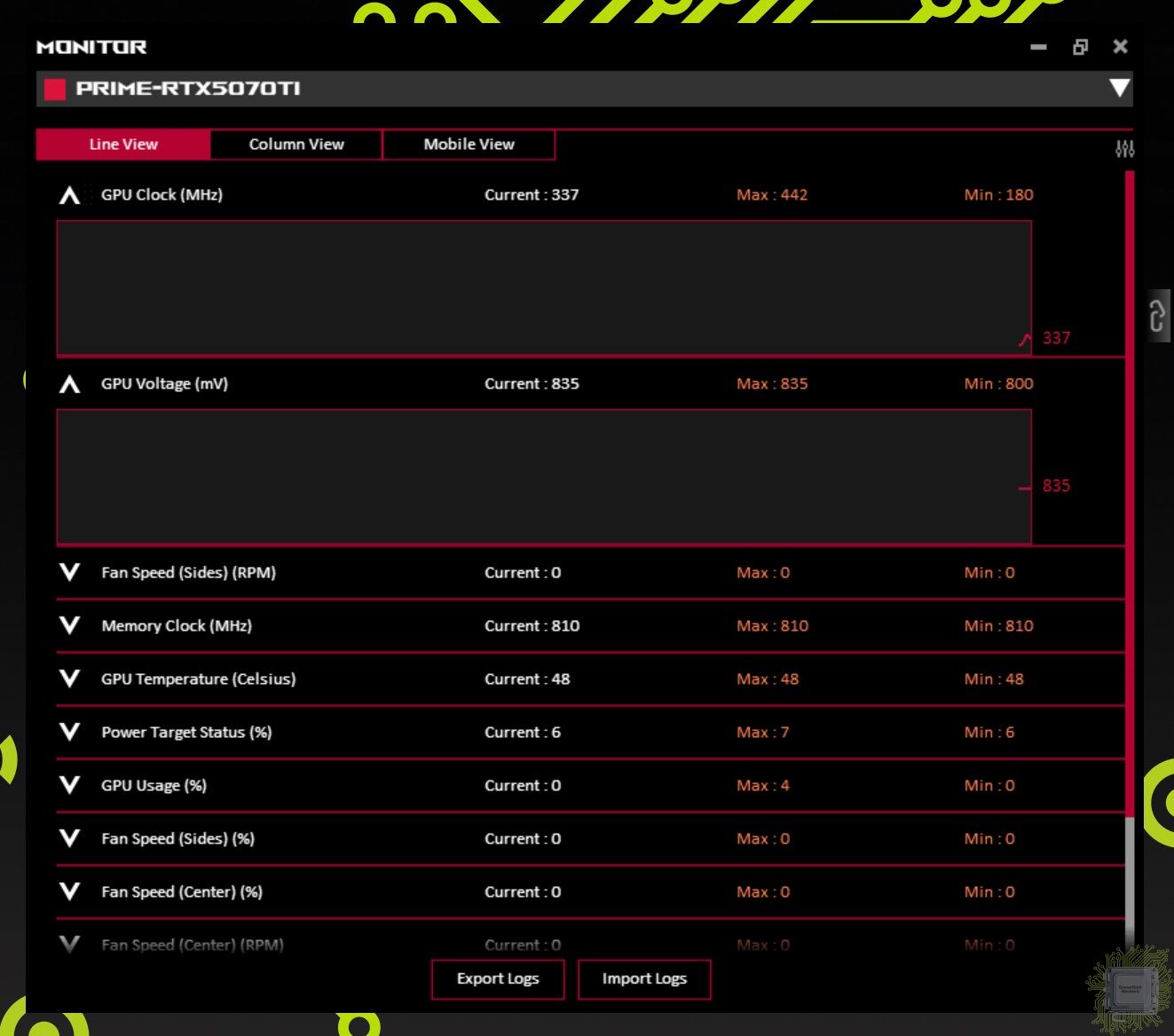Screen dimensions: 1174x1036
Task: Minimize the Monitor window
Action: (x=1038, y=47)
